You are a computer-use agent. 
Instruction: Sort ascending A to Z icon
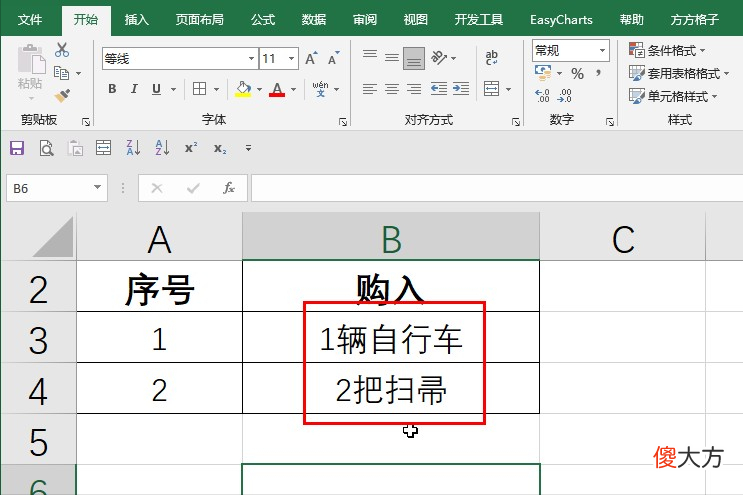(162, 148)
